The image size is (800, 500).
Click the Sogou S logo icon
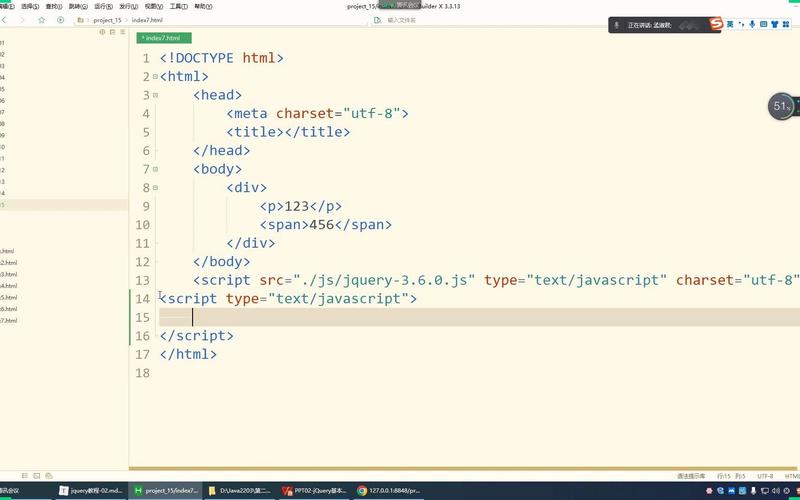click(x=716, y=23)
